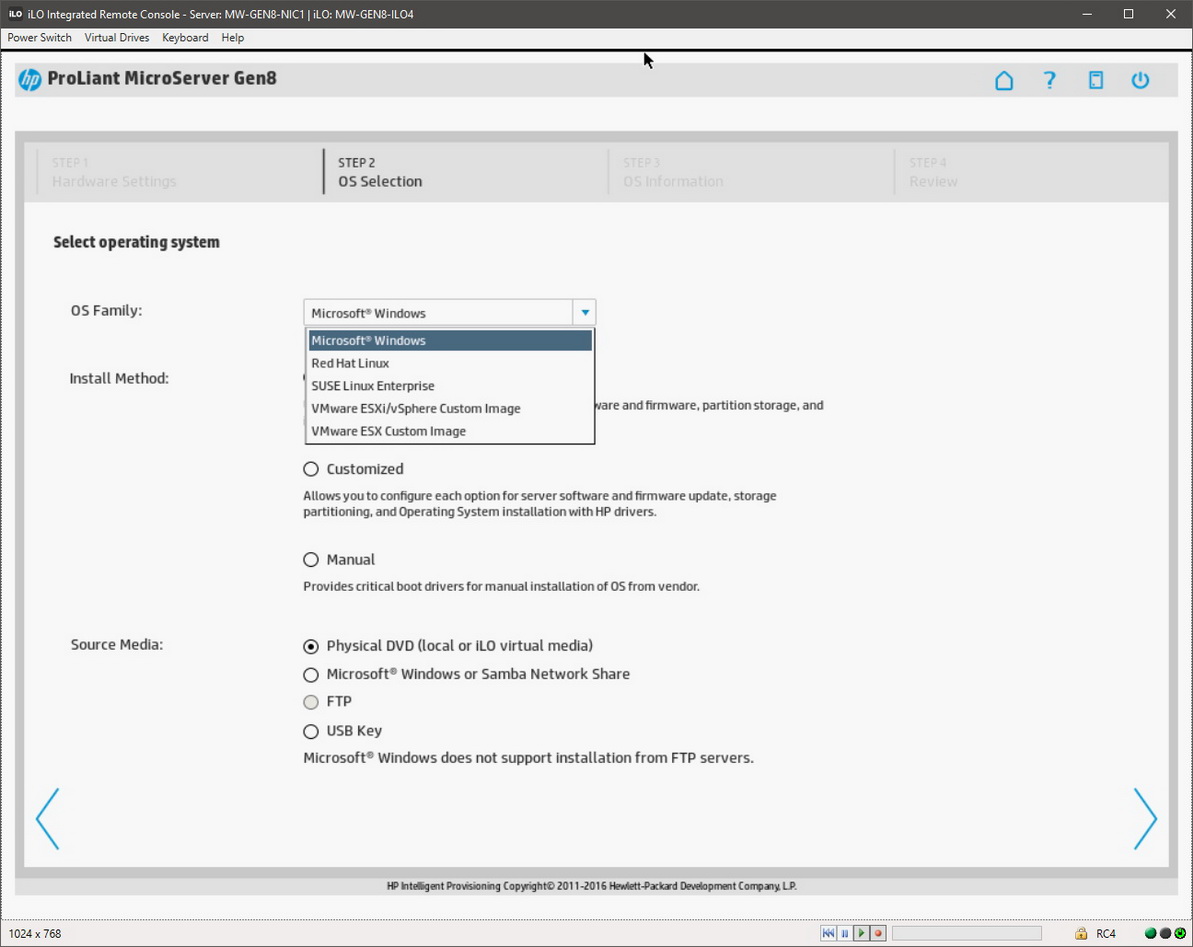Open the Help menu
1193x947 pixels.
[x=233, y=37]
